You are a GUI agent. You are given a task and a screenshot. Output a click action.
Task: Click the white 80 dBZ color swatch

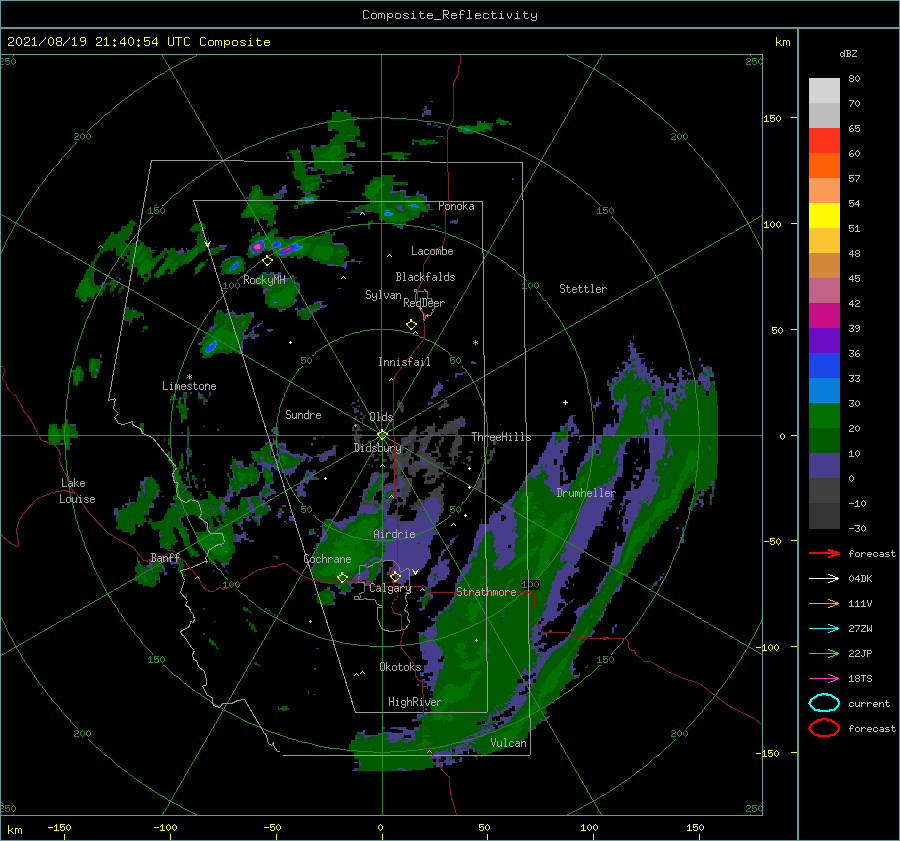[x=824, y=90]
